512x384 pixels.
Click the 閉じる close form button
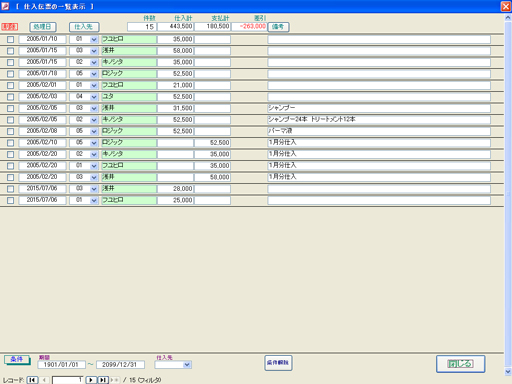460,364
